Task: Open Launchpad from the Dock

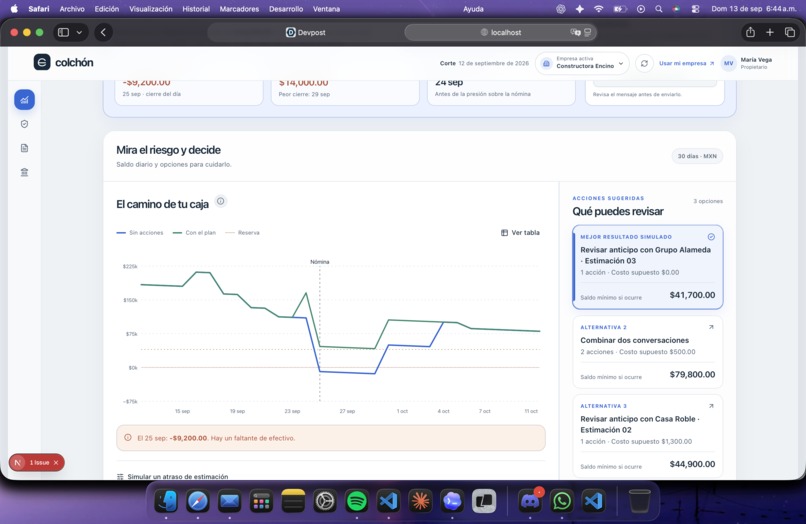Action: 261,501
